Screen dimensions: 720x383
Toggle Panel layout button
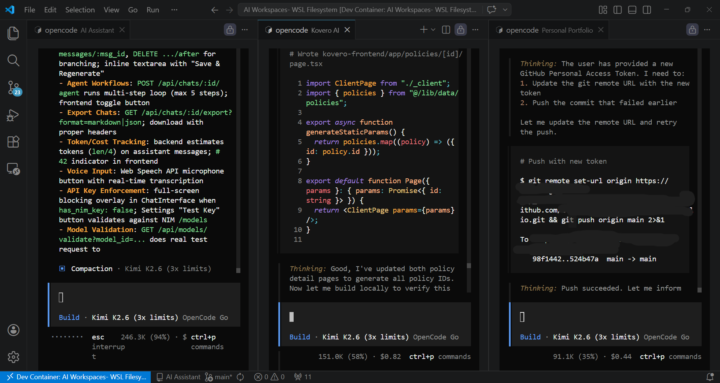point(632,10)
